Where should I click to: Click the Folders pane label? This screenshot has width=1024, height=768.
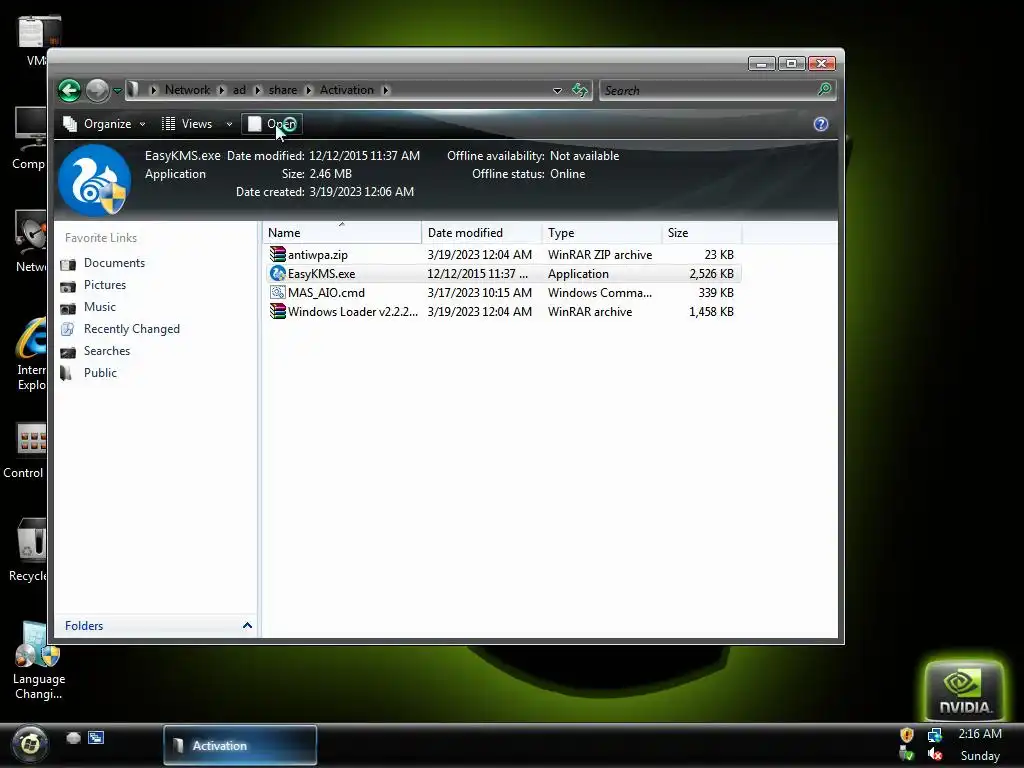84,626
